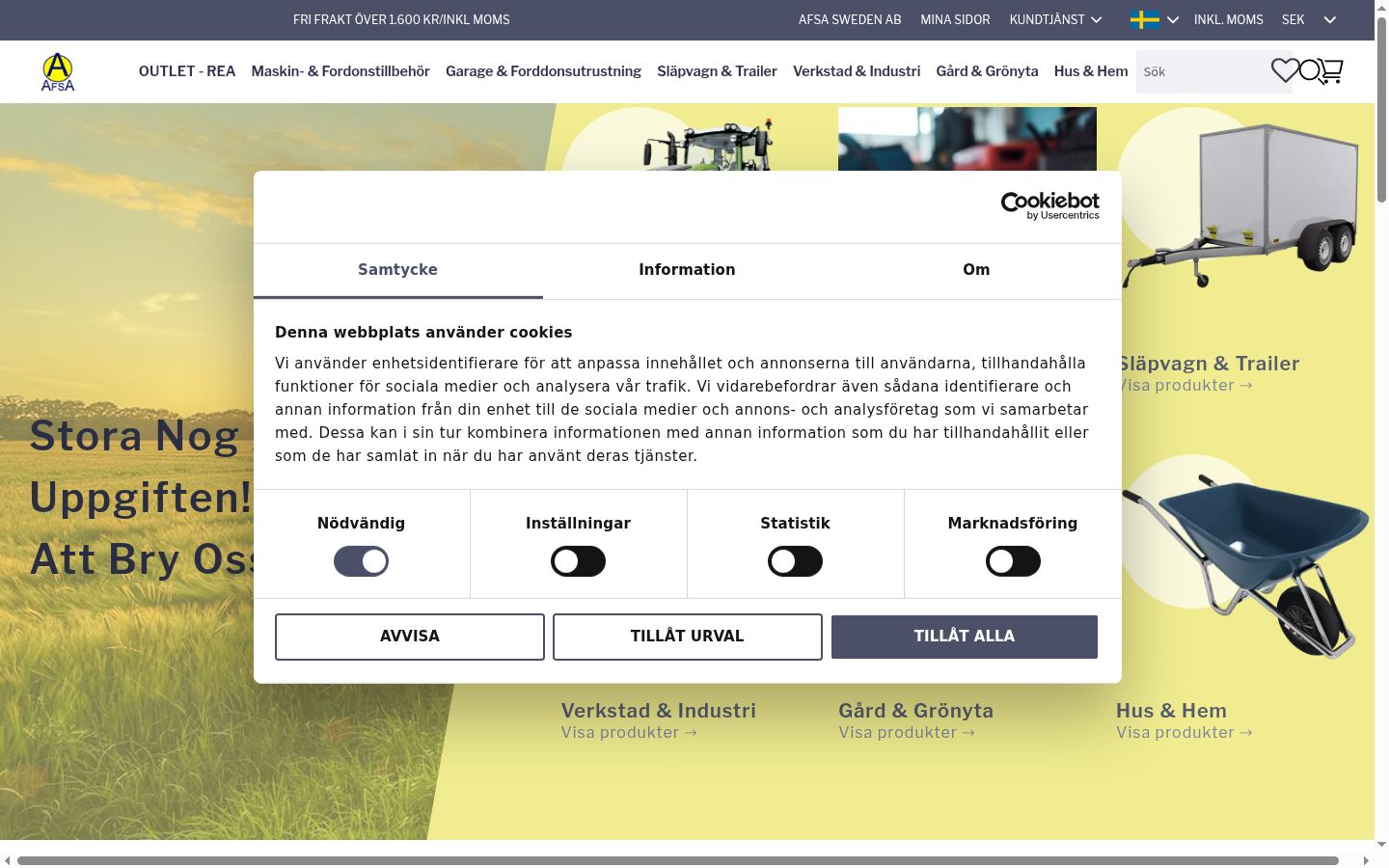Open Maskin- & Fordonstillbehör menu
Screen dimensions: 1389x868
[340, 71]
